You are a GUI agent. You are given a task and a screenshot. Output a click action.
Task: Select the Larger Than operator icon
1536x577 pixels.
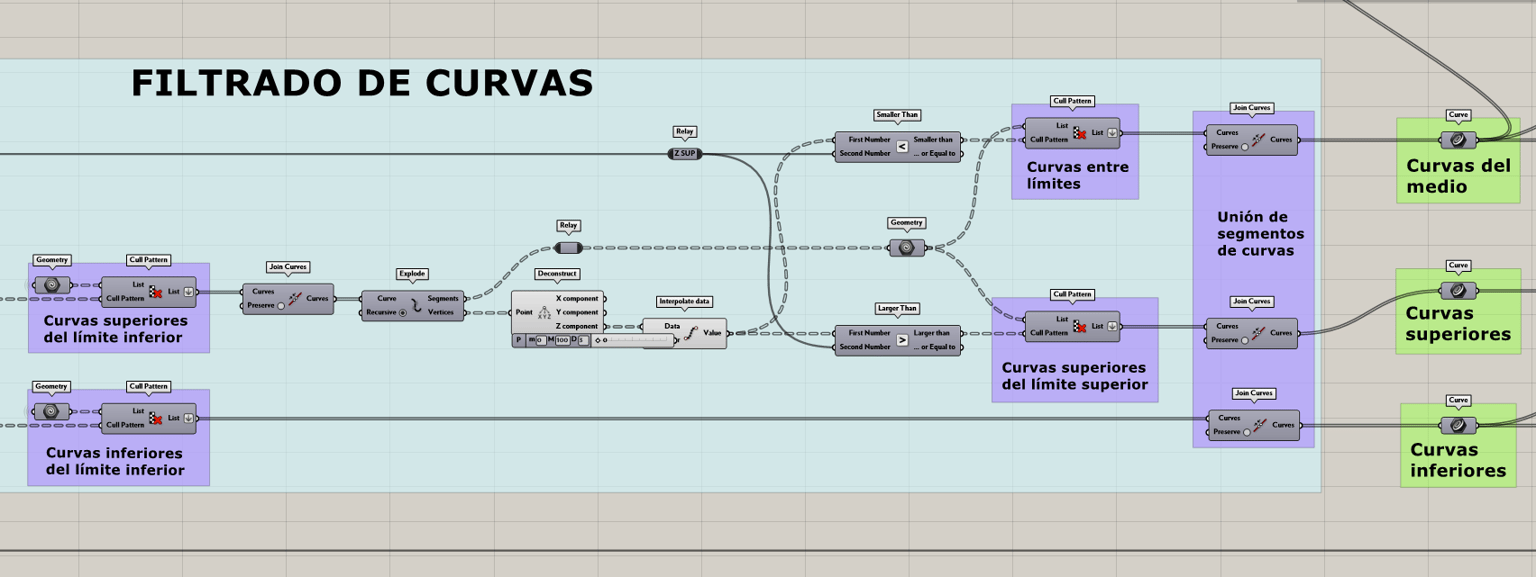point(902,340)
